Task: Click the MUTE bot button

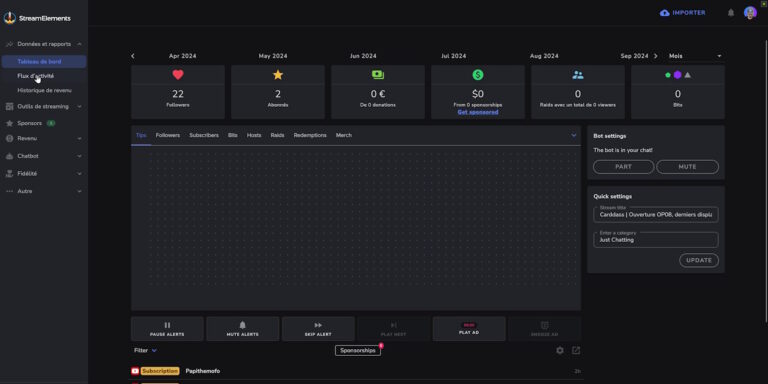Action: pos(687,167)
